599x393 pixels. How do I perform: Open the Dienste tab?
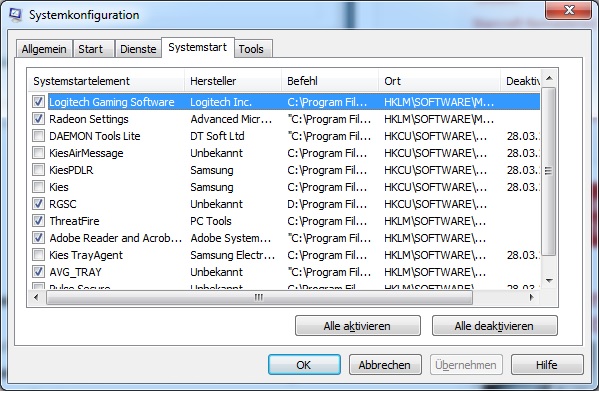point(138,49)
